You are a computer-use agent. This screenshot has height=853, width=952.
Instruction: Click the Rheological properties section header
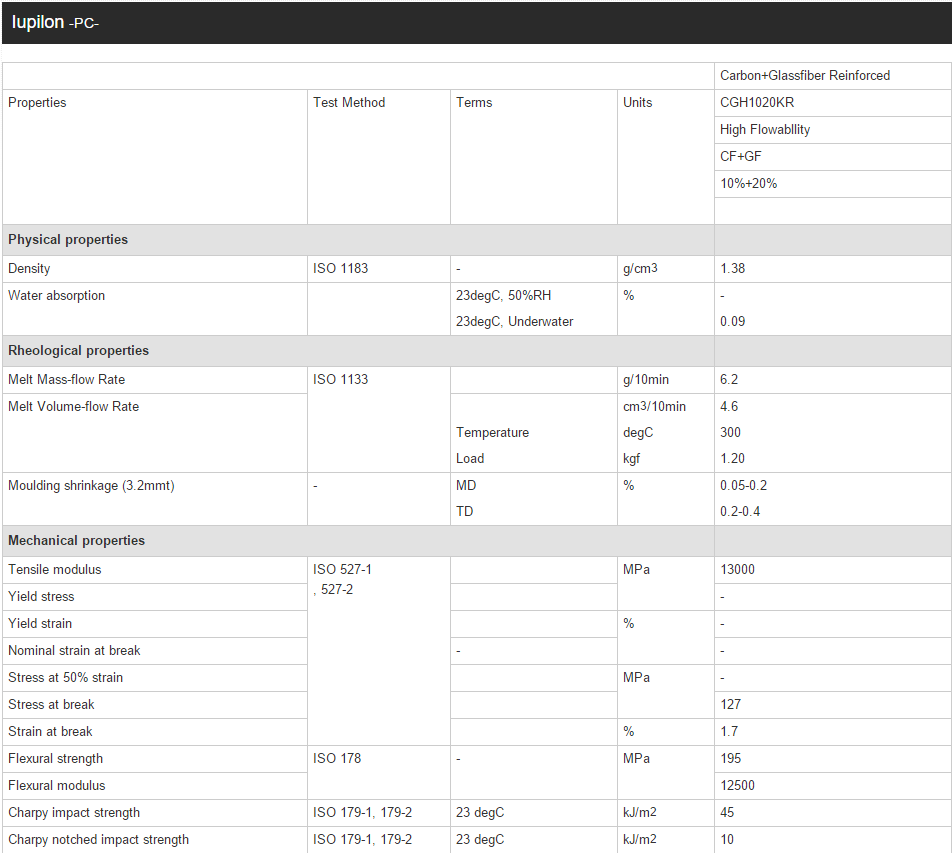click(x=78, y=351)
